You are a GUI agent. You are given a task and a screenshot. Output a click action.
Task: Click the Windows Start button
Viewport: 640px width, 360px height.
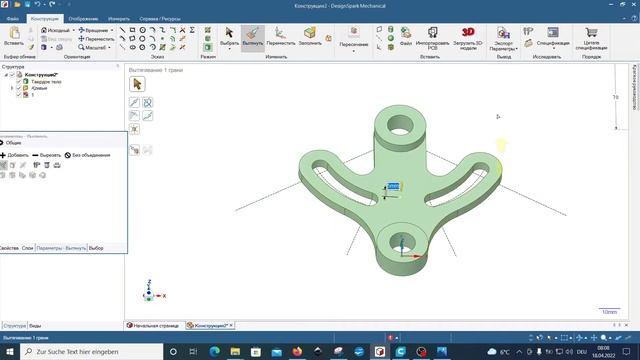(9, 351)
